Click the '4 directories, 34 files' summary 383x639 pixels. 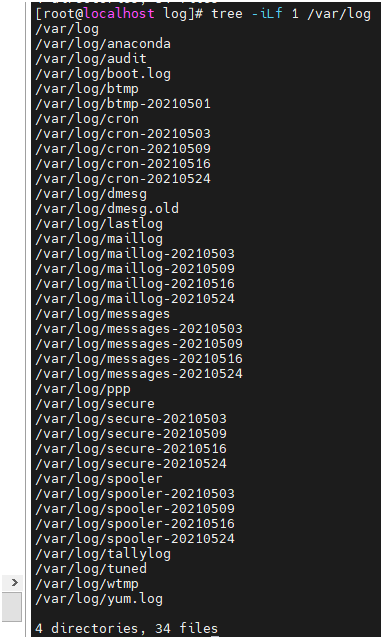pos(126,629)
